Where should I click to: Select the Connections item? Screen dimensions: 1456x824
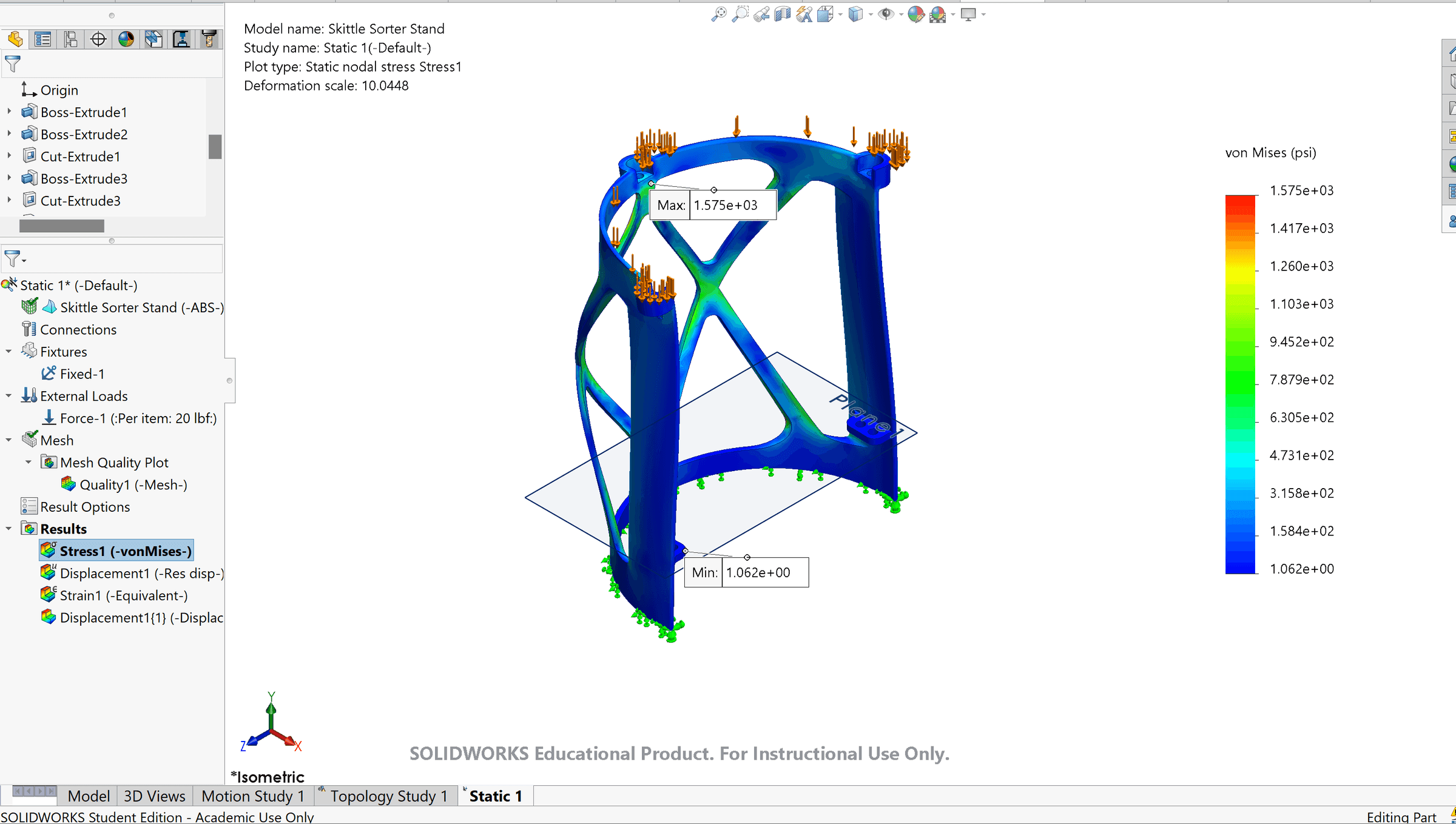[x=69, y=329]
